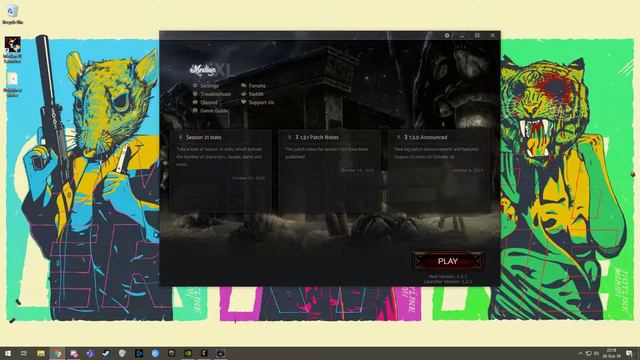Viewport: 640px width, 360px height.
Task: Click the speech-bubble icon beside Forums
Action: tap(243, 86)
